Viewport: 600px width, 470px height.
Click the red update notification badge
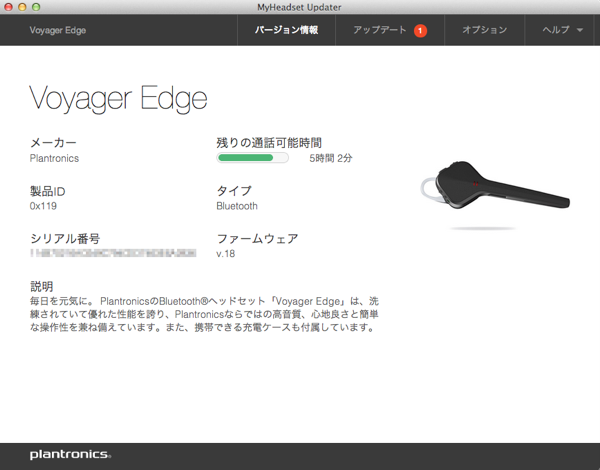(420, 31)
